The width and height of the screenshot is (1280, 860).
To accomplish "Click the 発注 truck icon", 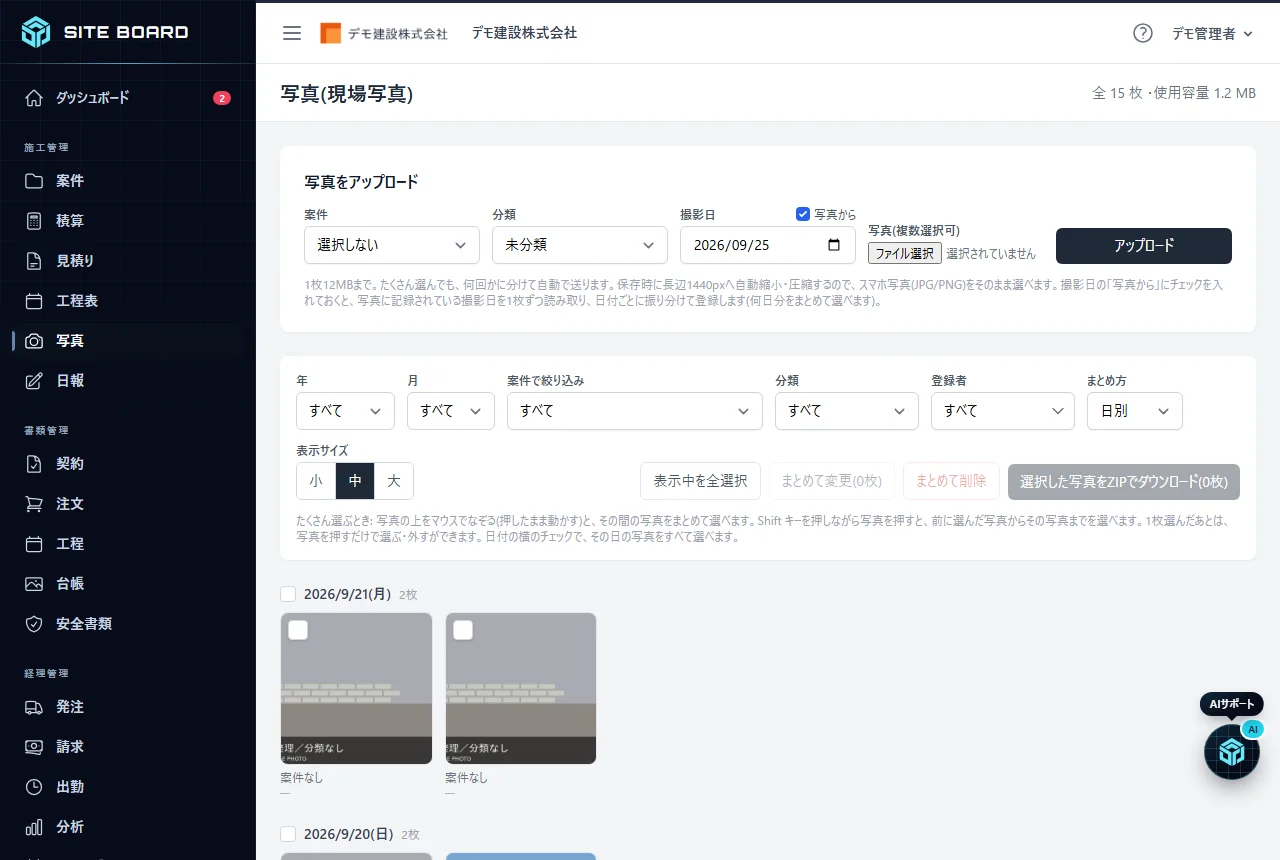I will click(34, 707).
